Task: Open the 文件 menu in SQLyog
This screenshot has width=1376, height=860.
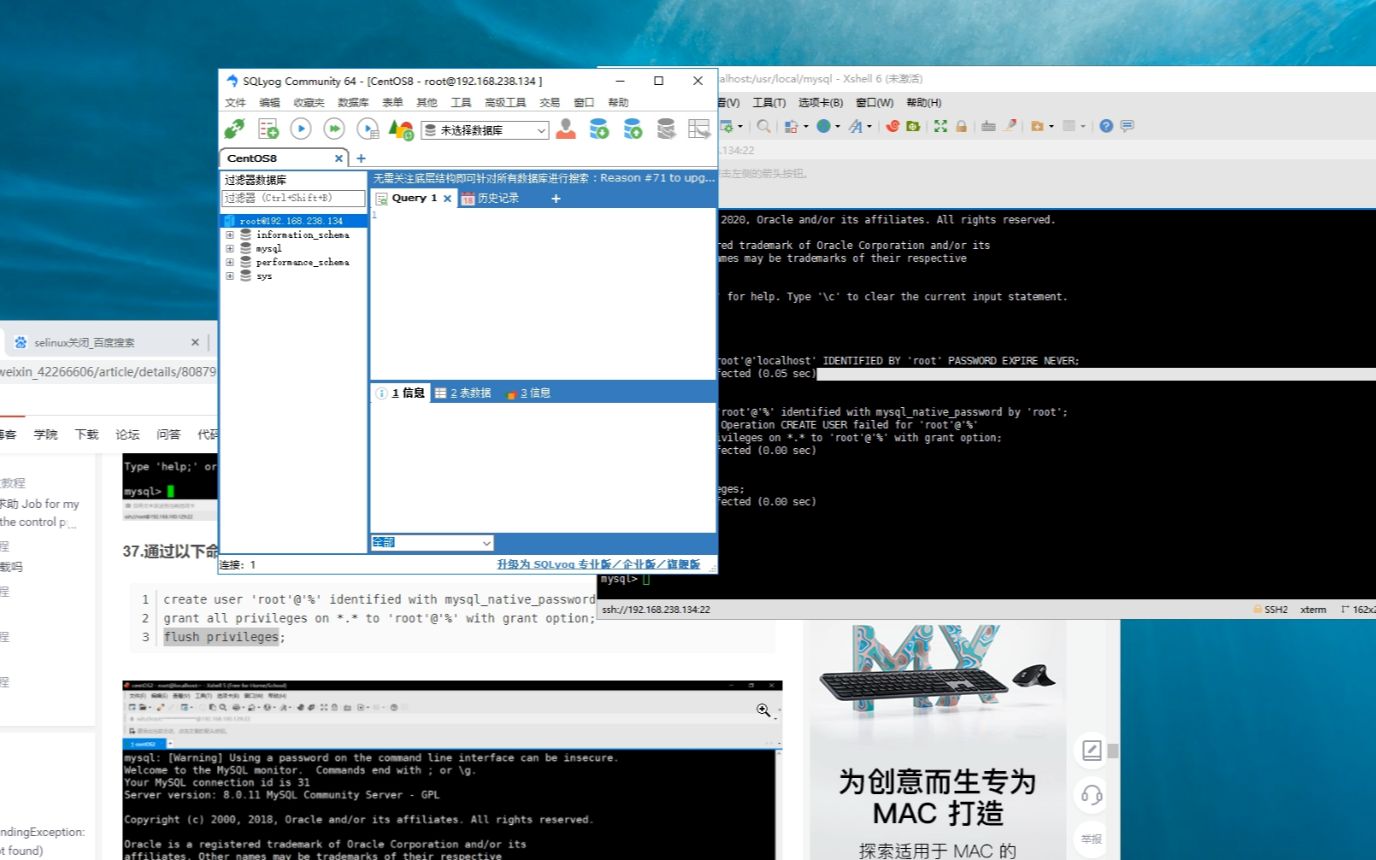Action: [x=235, y=102]
